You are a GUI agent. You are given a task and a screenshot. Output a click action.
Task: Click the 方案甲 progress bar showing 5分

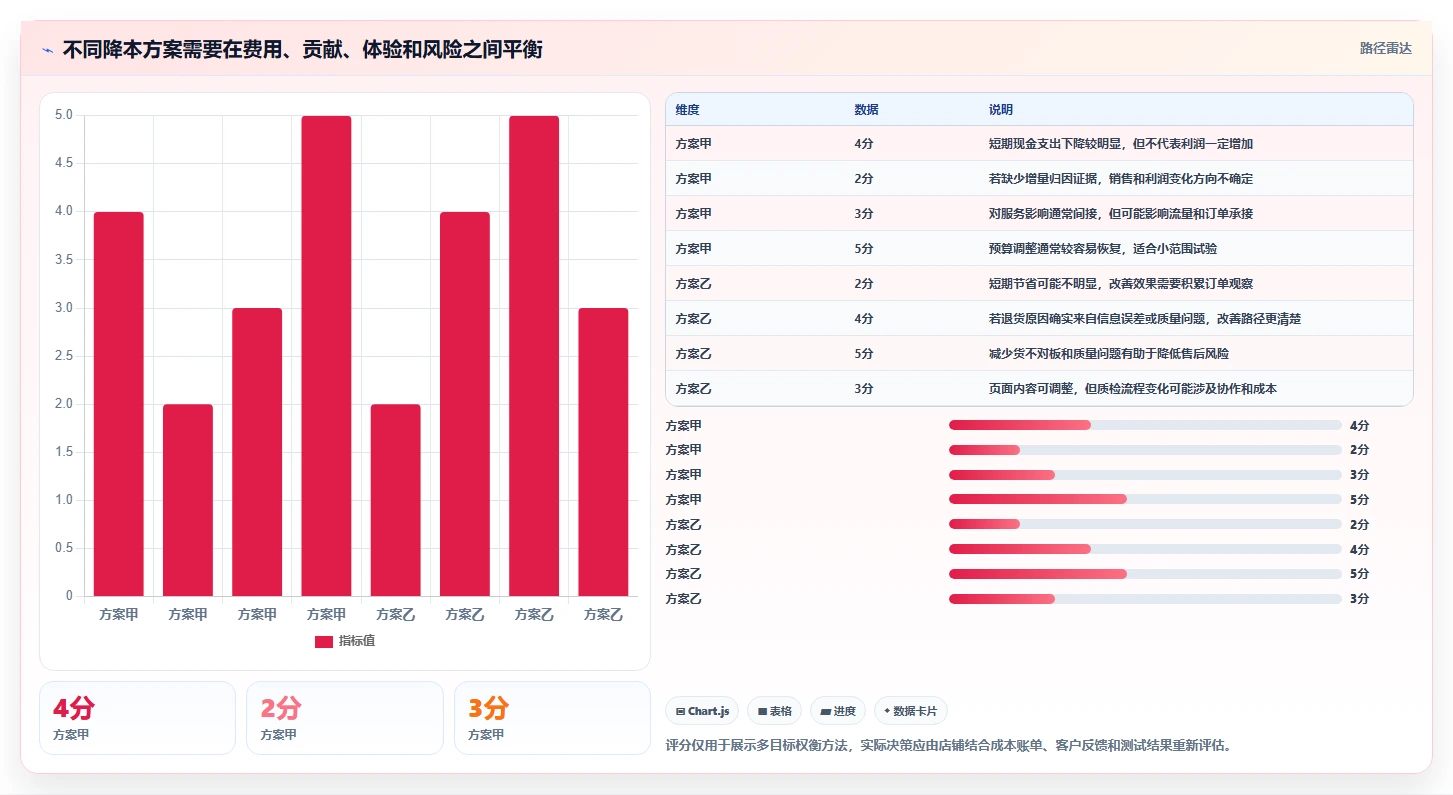1145,500
